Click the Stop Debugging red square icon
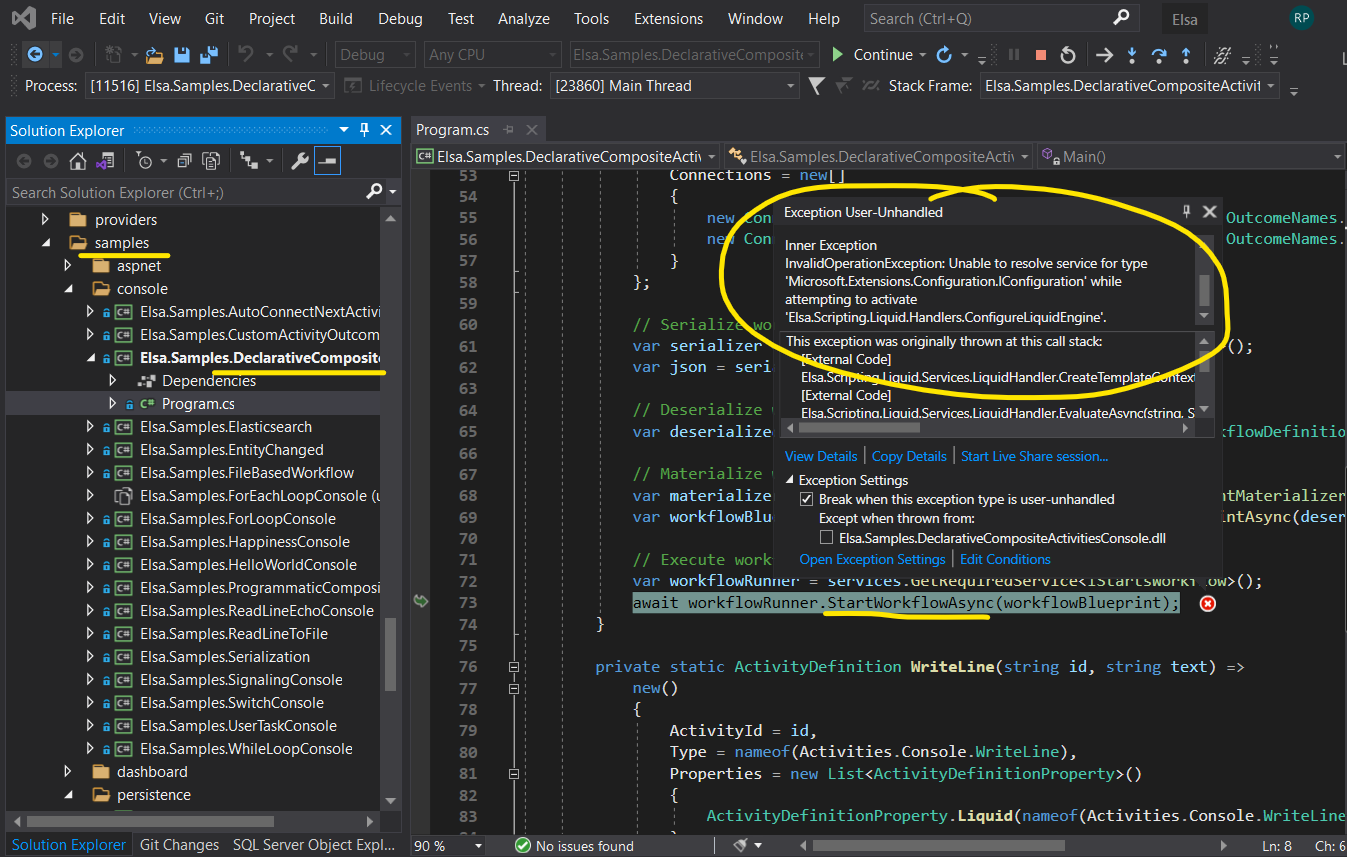Viewport: 1347px width, 857px height. (x=1041, y=55)
